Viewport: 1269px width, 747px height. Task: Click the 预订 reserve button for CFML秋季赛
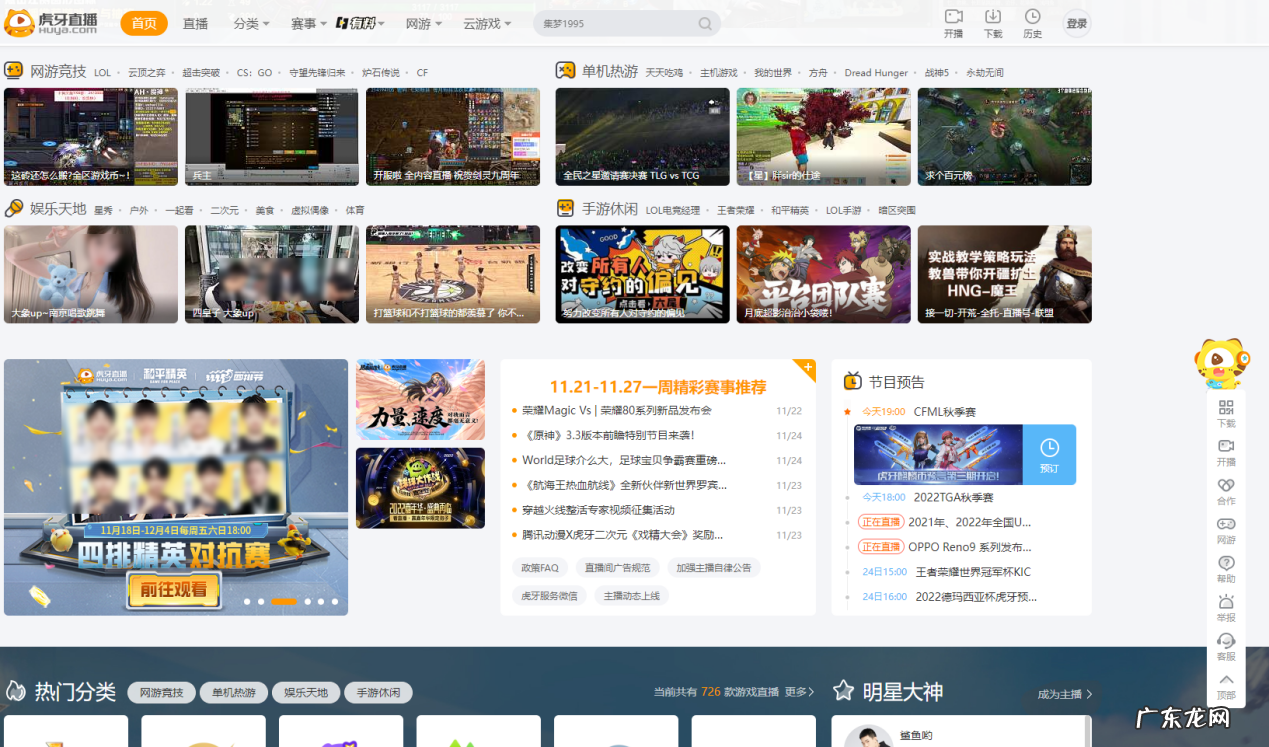coord(1049,455)
